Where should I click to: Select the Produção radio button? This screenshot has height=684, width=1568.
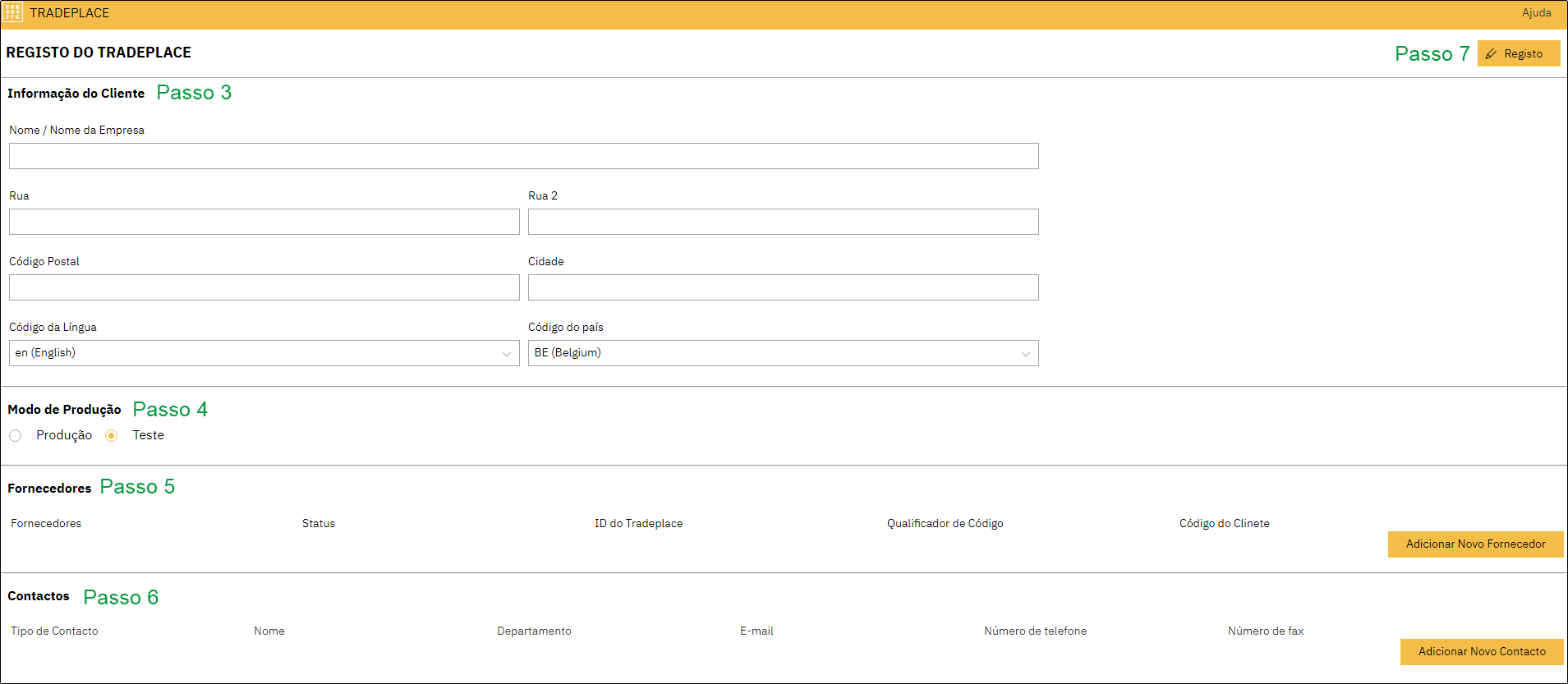[16, 435]
